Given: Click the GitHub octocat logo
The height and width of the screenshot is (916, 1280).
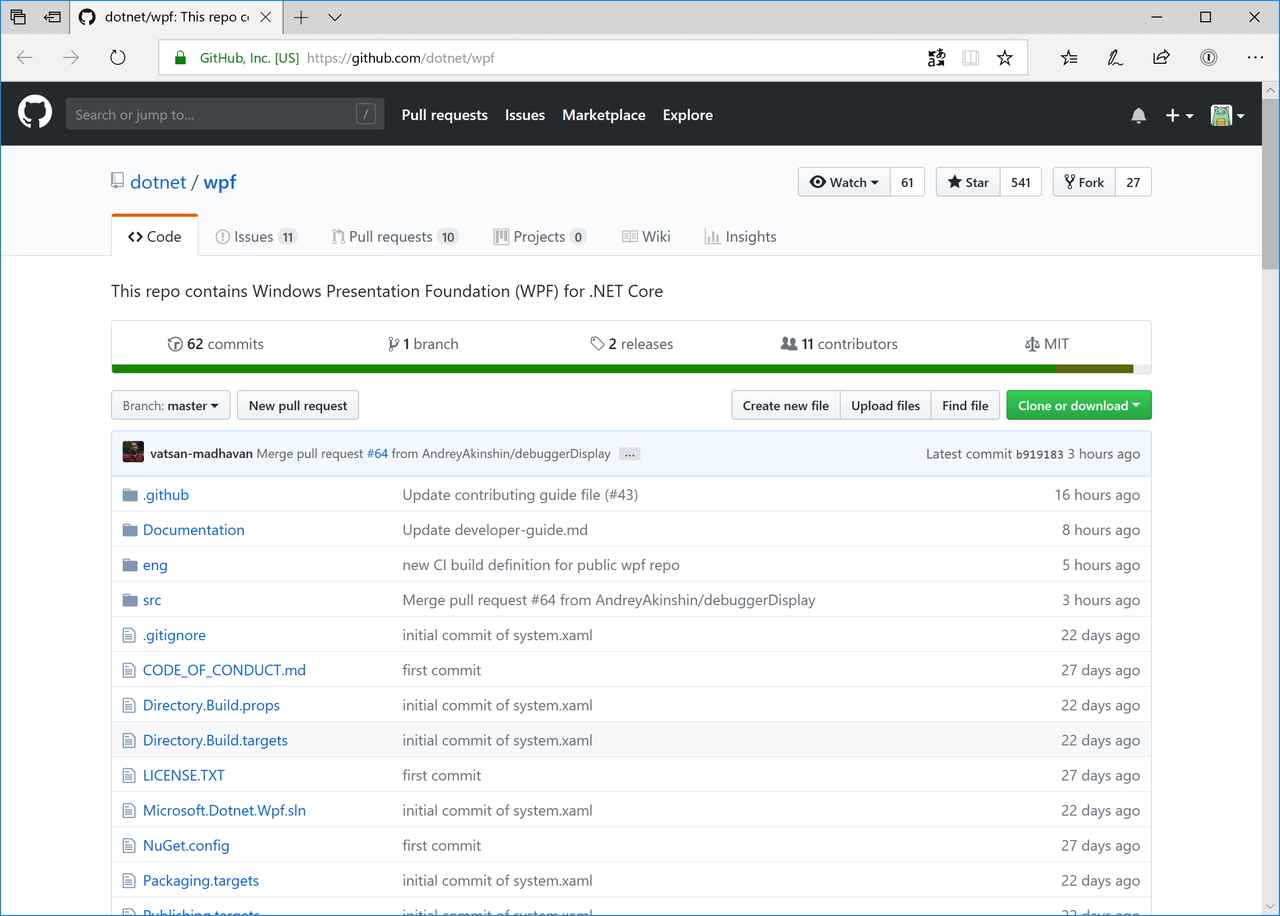Looking at the screenshot, I should point(34,111).
